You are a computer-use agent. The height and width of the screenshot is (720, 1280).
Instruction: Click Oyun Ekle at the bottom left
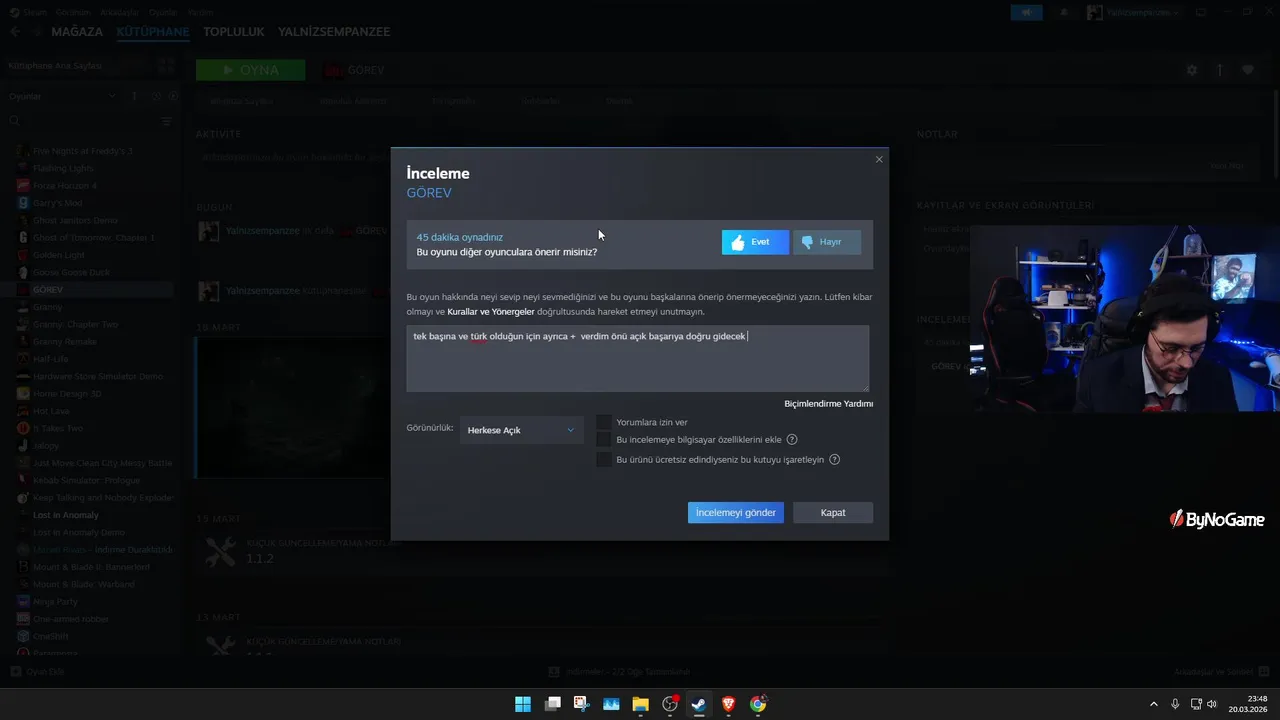[x=38, y=671]
